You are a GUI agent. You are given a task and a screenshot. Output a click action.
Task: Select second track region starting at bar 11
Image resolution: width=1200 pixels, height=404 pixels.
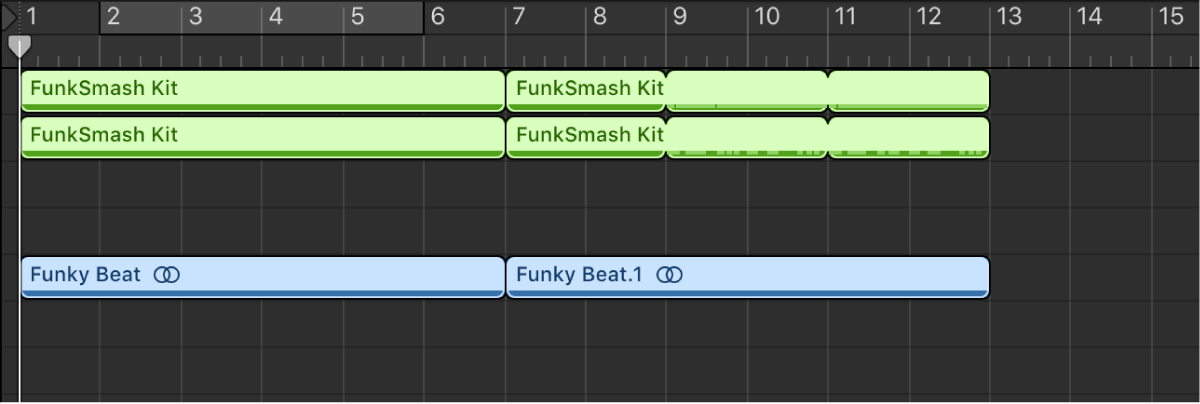point(908,135)
